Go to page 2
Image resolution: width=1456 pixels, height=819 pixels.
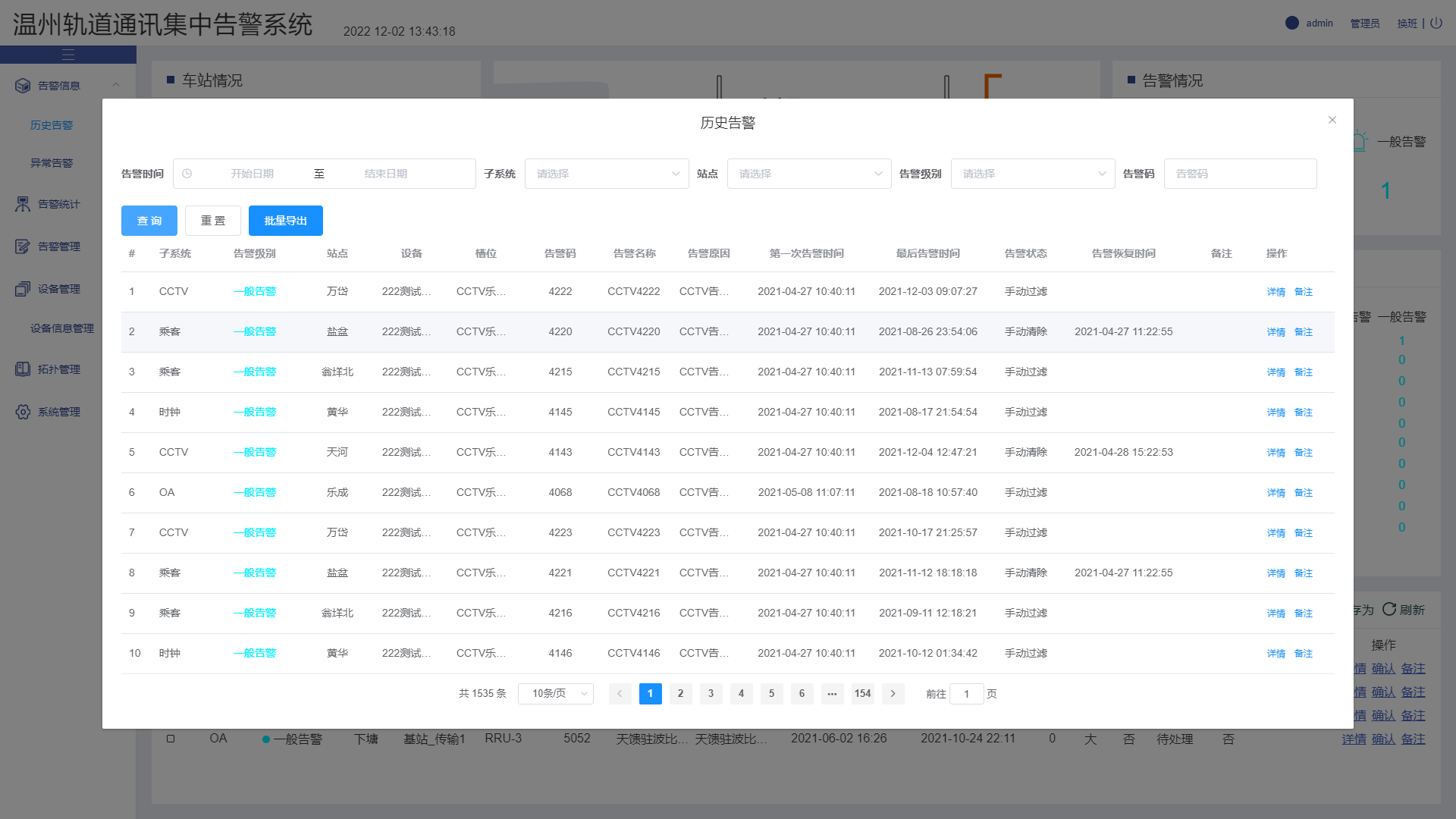click(681, 694)
